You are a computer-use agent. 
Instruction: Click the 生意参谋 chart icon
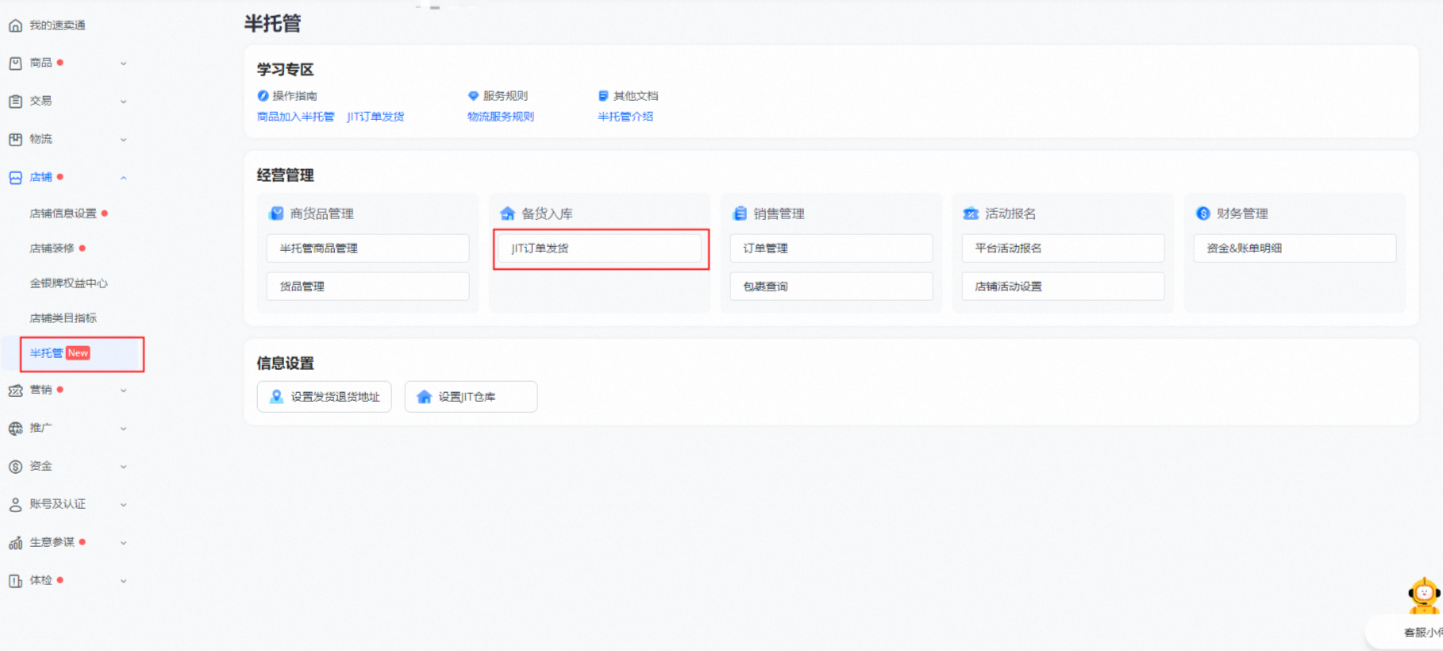click(x=15, y=543)
